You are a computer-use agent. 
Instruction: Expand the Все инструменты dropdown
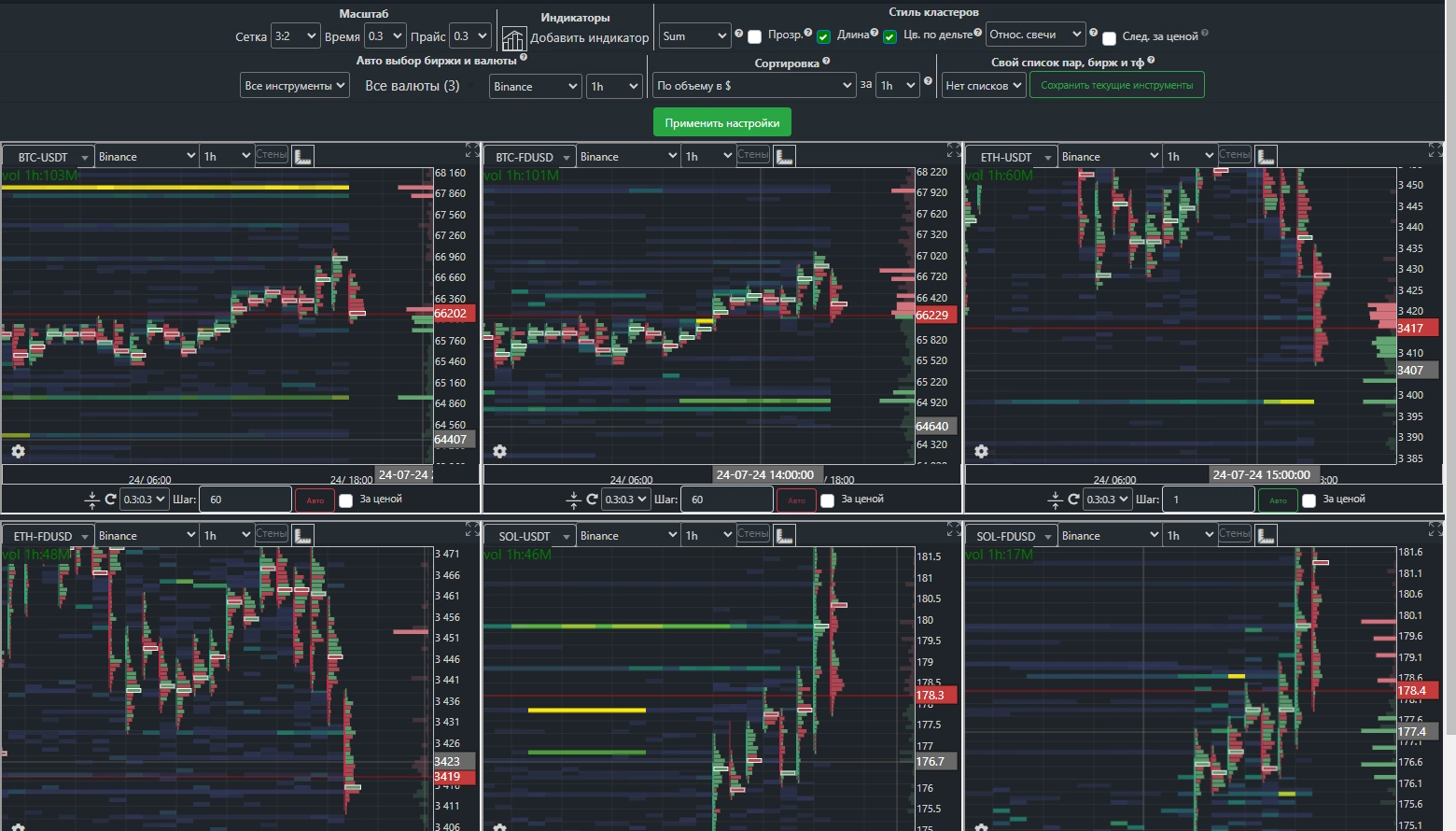coord(294,86)
